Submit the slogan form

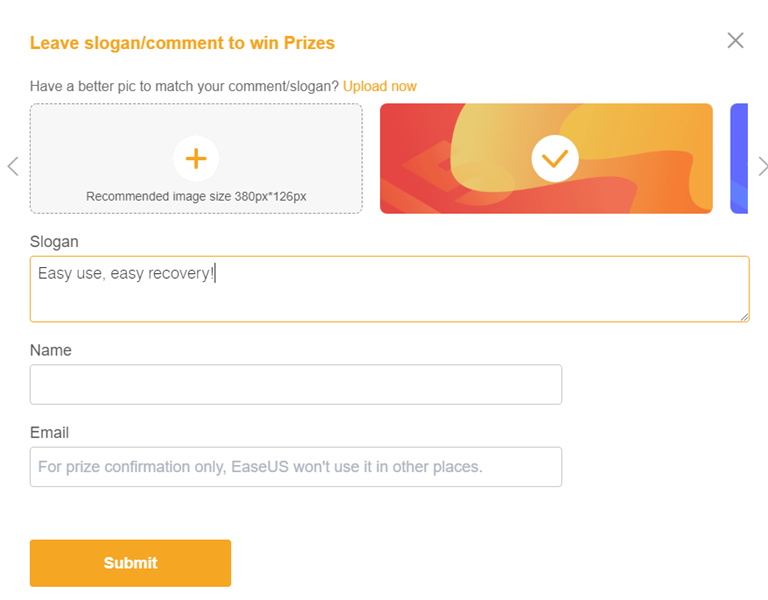point(130,563)
